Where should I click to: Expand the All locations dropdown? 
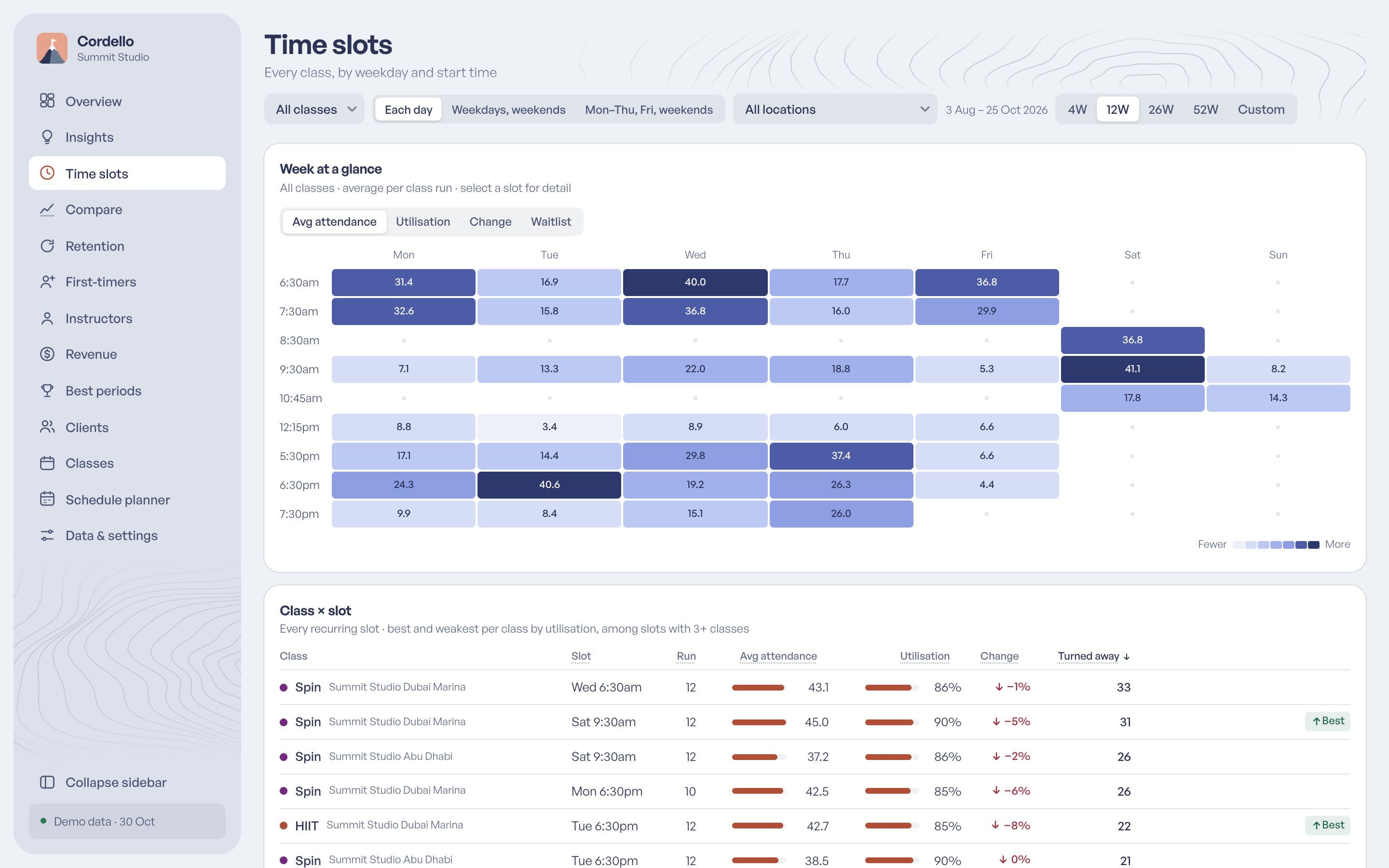point(835,109)
